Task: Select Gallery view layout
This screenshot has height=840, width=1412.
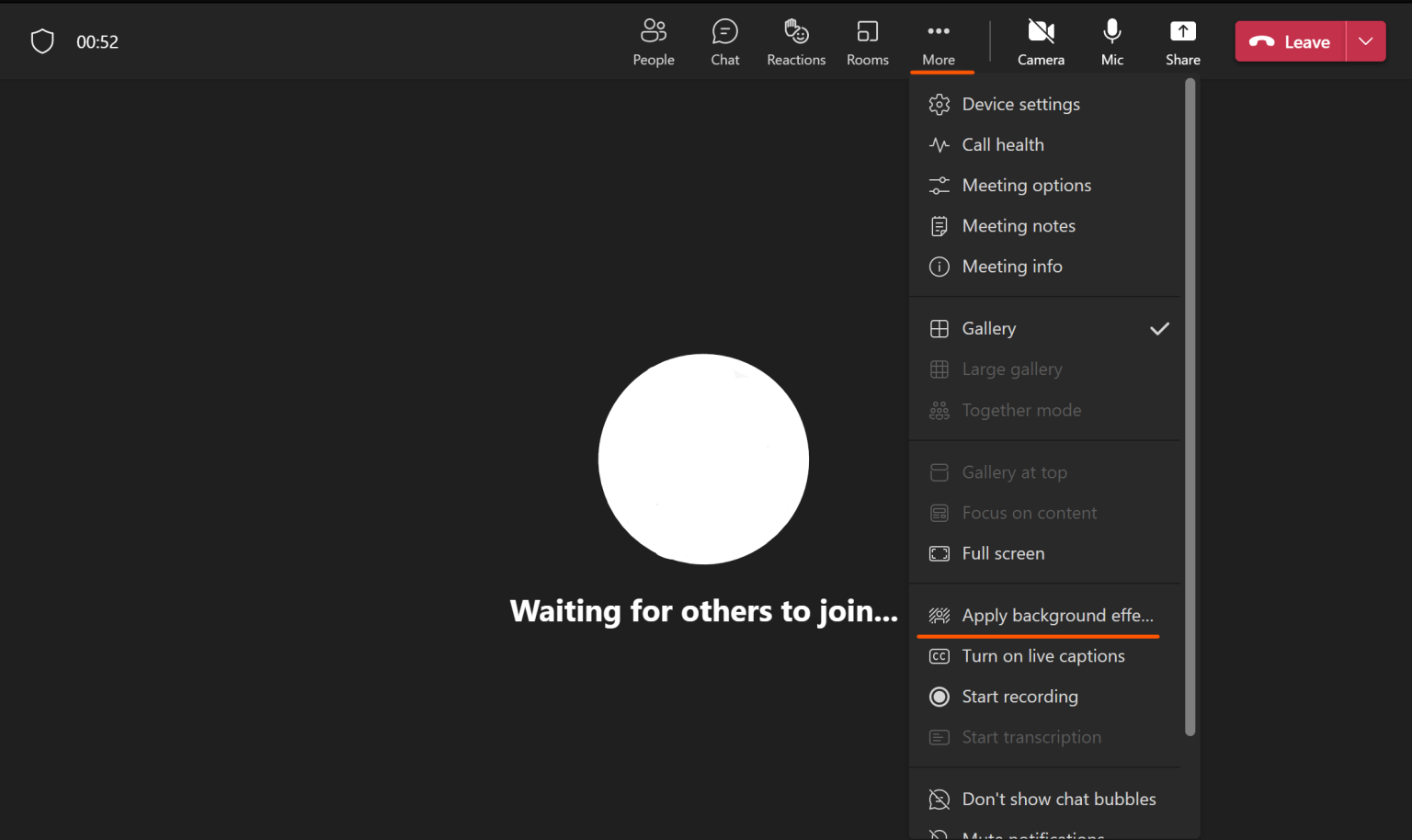Action: pyautogui.click(x=988, y=328)
